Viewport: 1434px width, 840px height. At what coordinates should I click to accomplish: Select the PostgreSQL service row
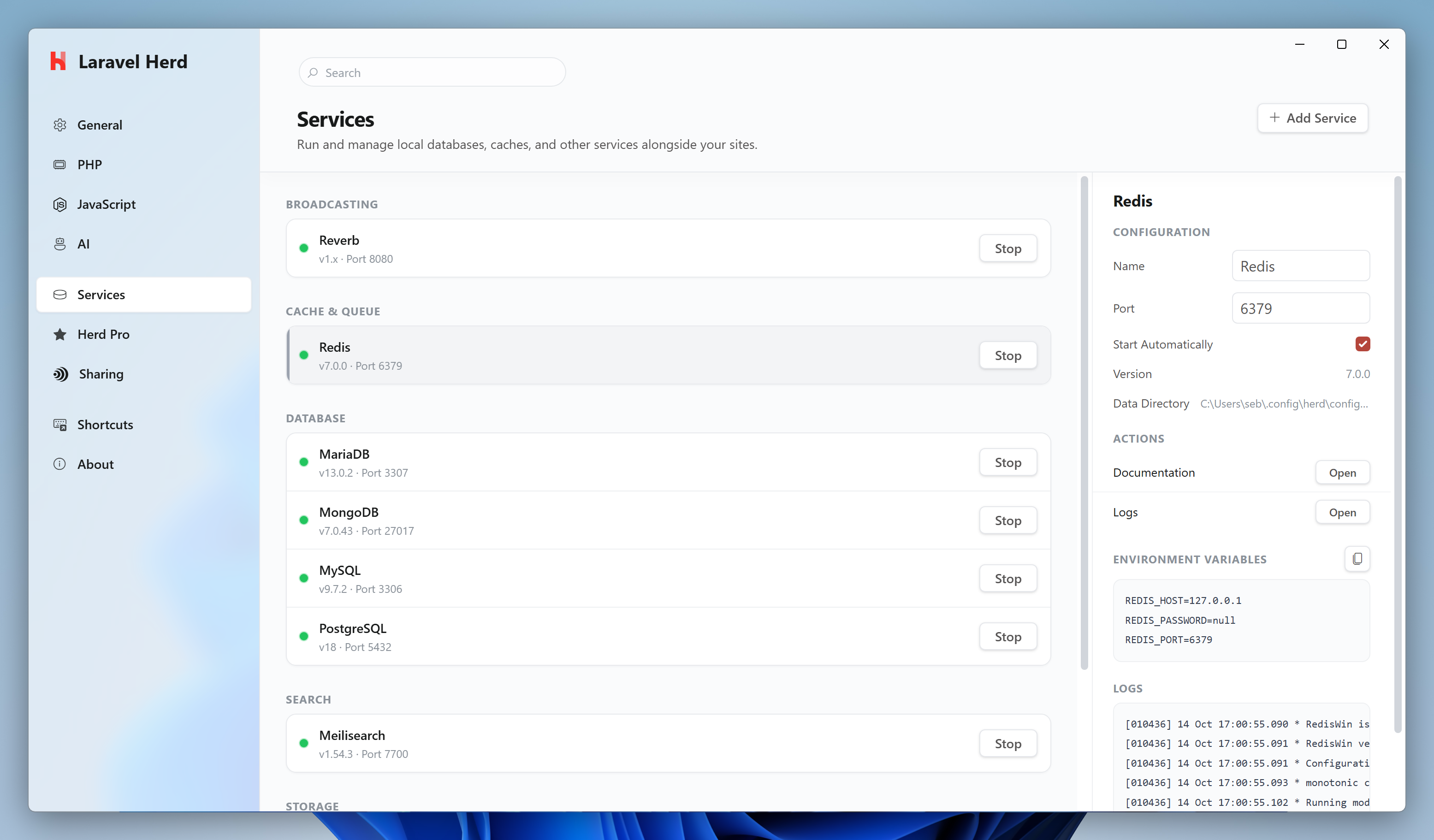pos(668,636)
